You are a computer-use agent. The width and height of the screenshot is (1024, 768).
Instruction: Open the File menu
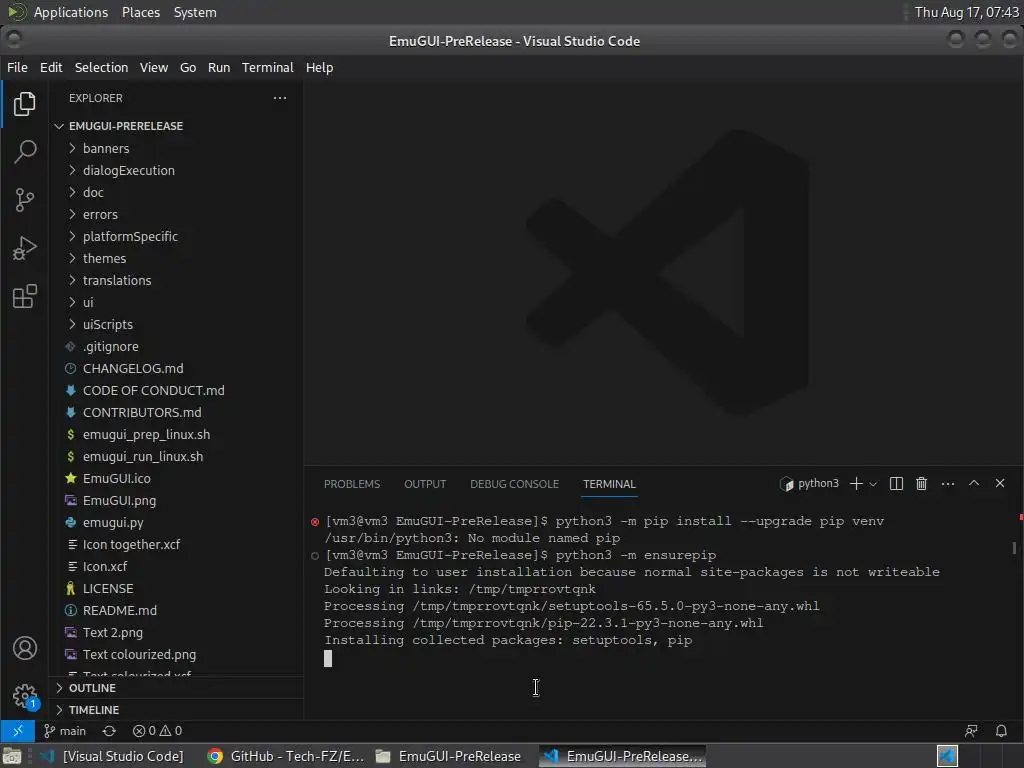pos(17,67)
